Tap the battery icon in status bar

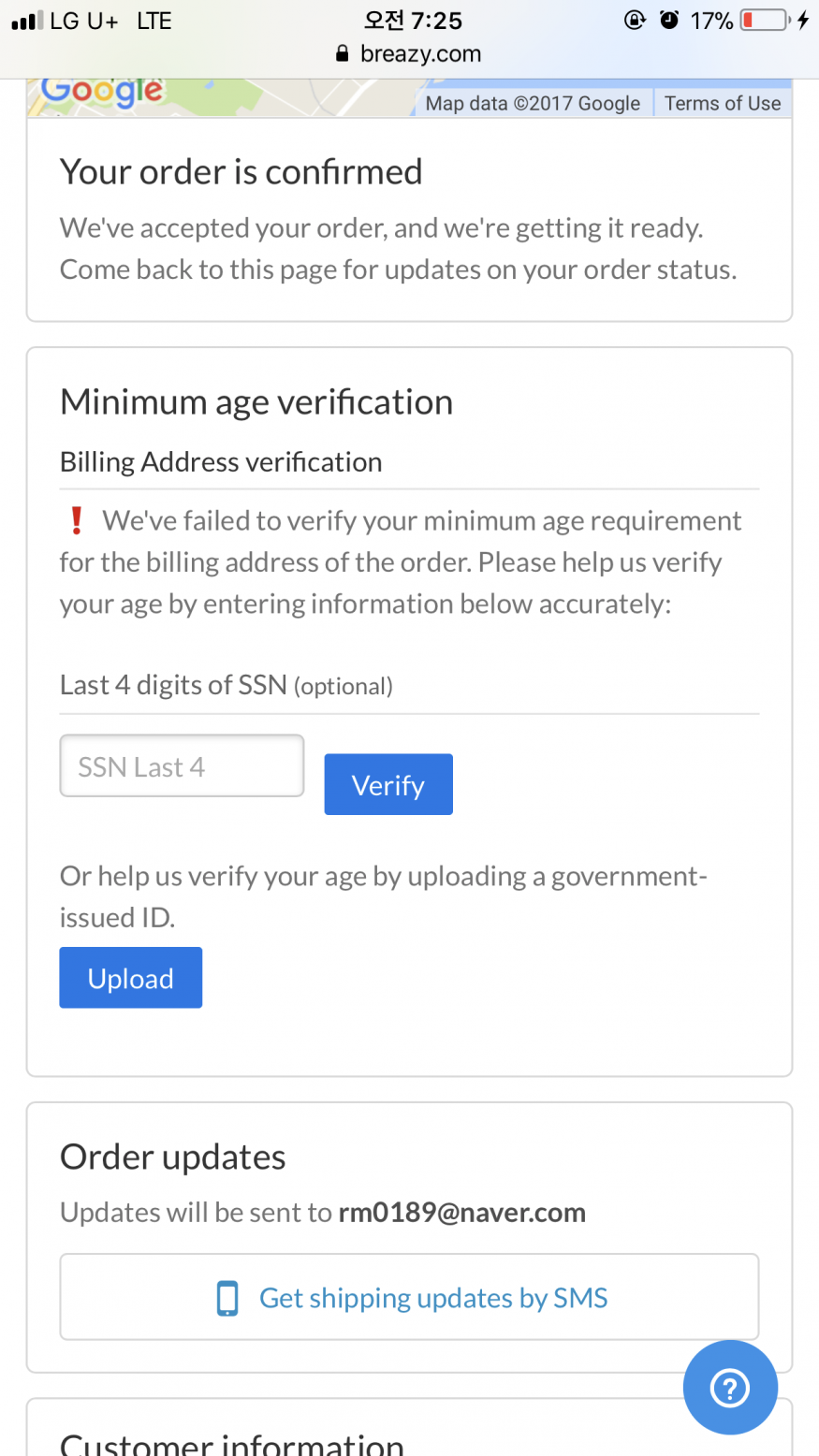(765, 21)
